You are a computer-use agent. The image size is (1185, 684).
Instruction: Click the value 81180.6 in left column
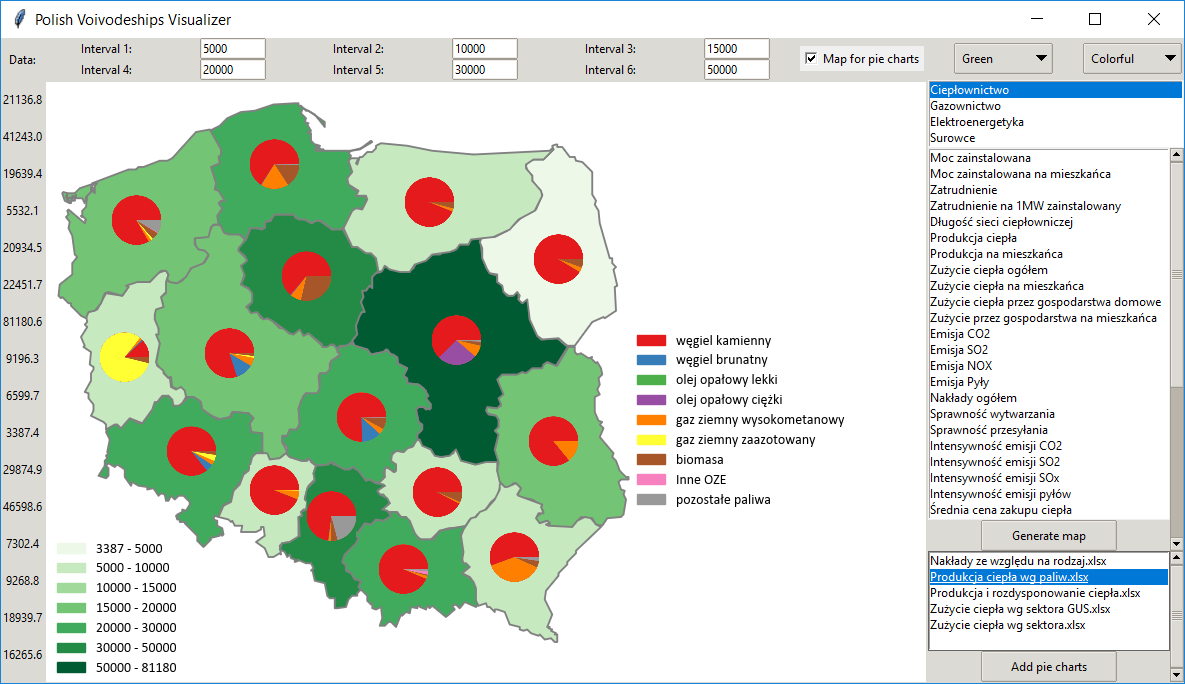click(23, 322)
